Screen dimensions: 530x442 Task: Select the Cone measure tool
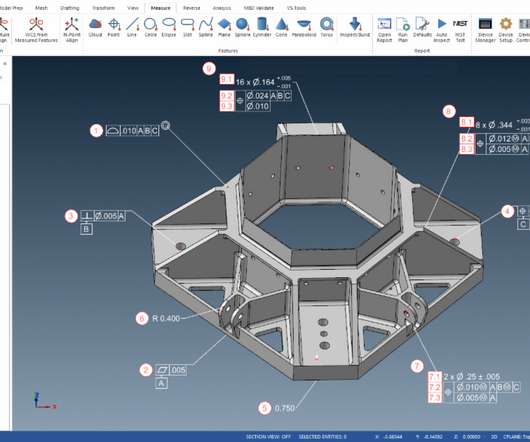pos(281,27)
